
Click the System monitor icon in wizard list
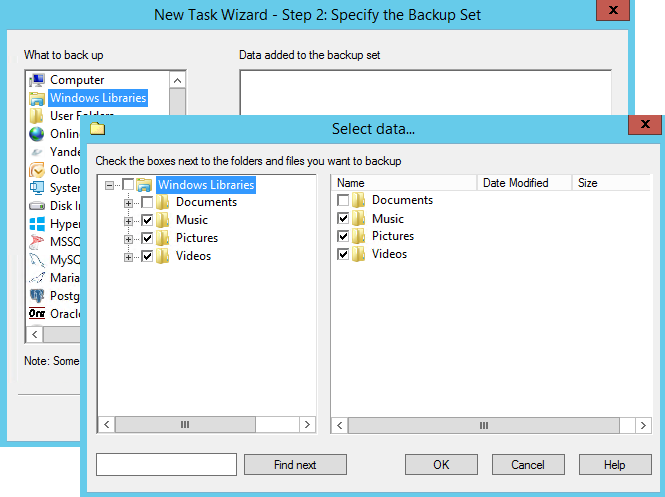tap(37, 187)
